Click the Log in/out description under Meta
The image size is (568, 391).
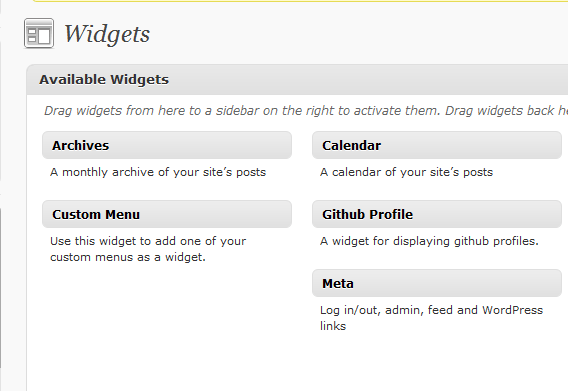pos(431,318)
